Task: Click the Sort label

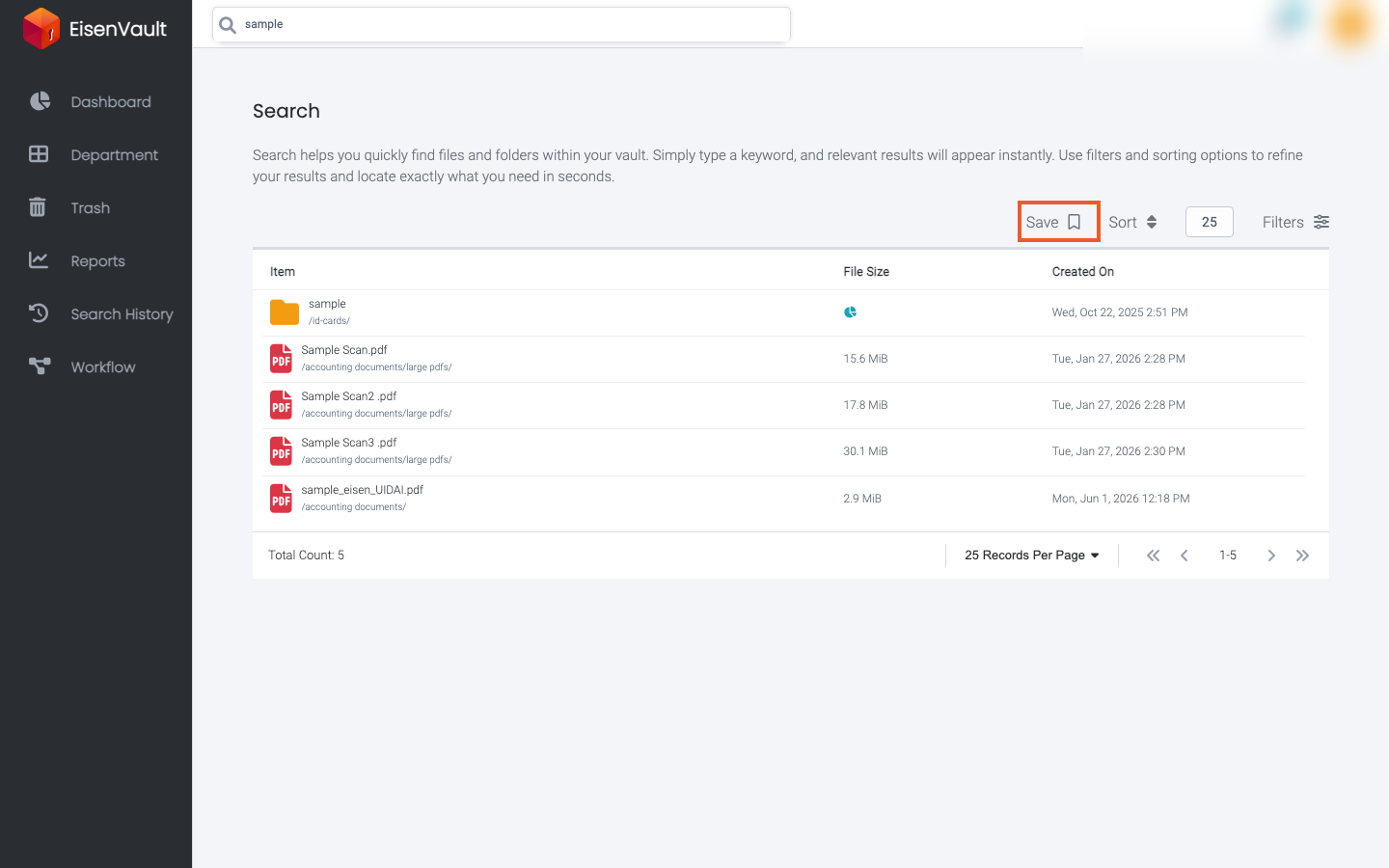Action: pos(1123,222)
